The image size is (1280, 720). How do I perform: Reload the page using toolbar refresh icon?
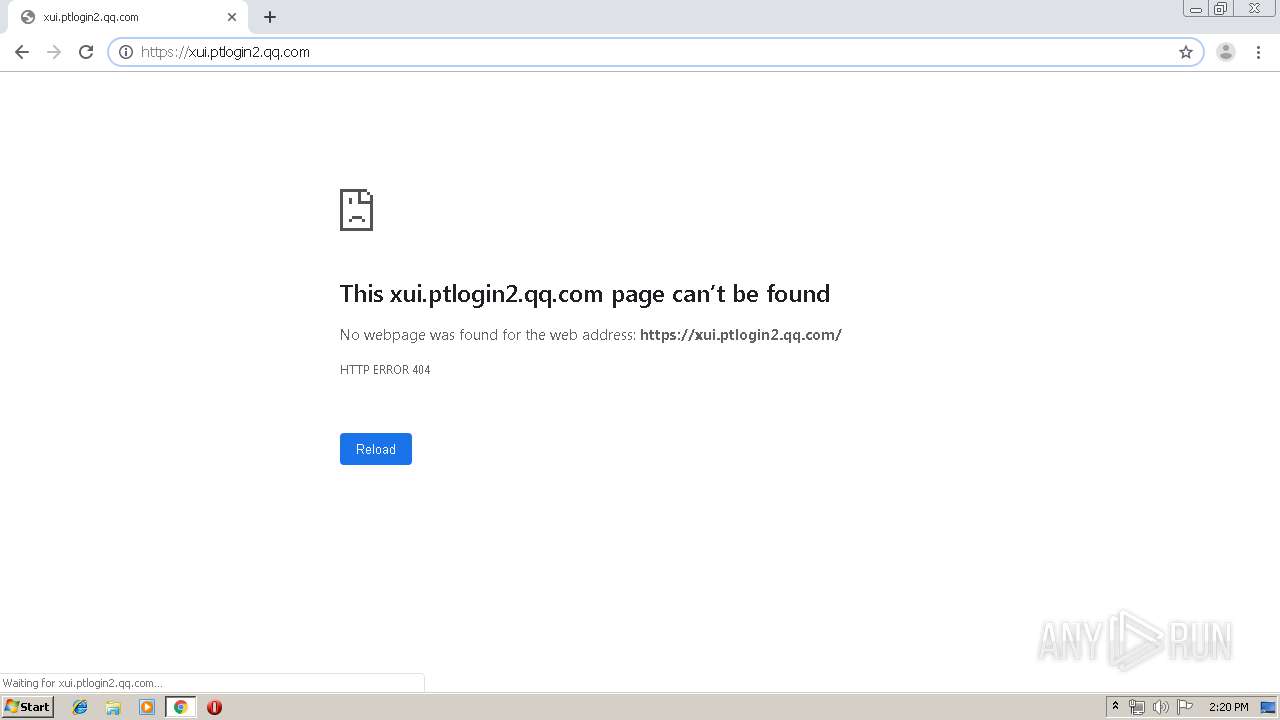[86, 52]
